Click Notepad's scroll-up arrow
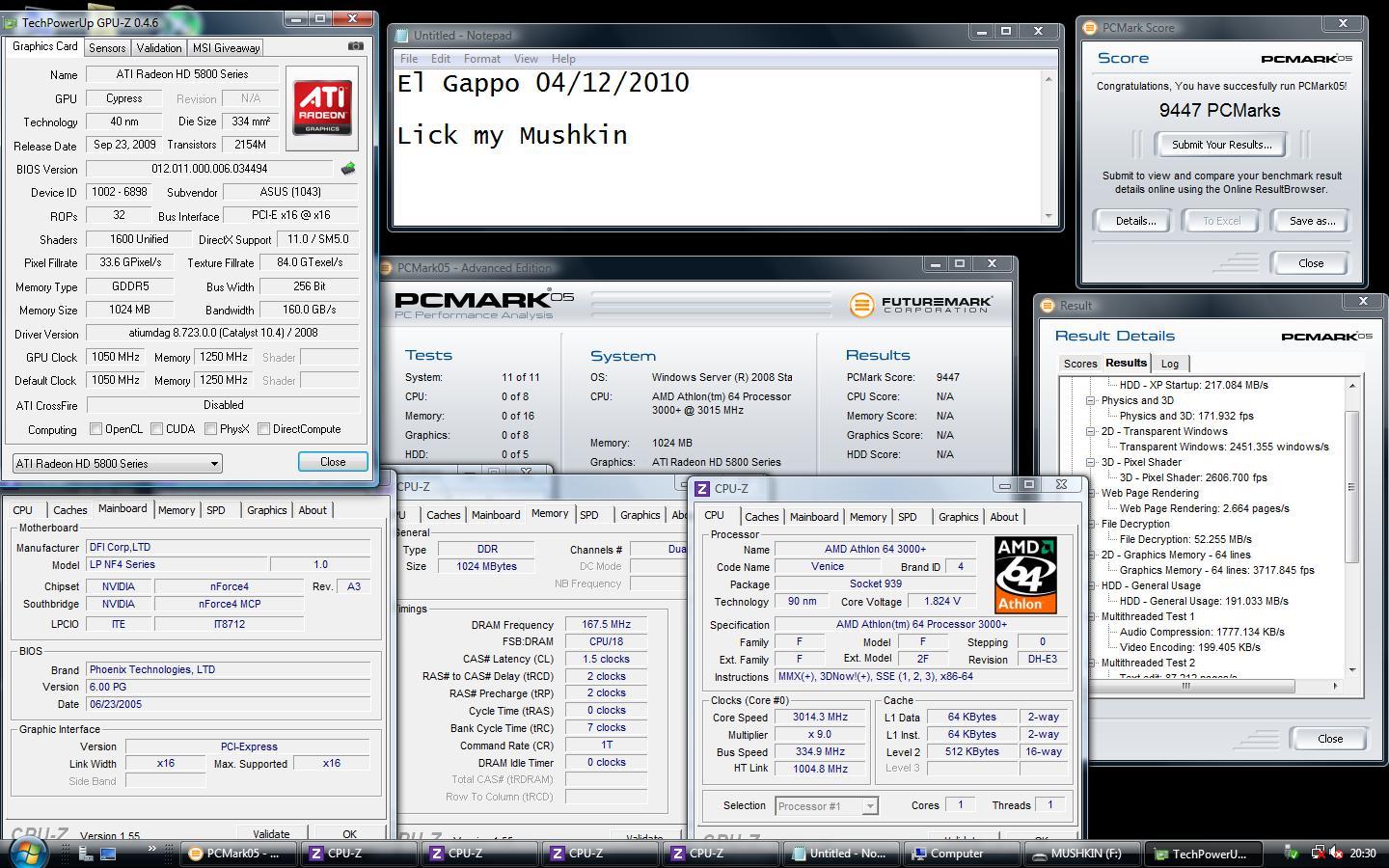Image resolution: width=1389 pixels, height=868 pixels. click(1049, 79)
